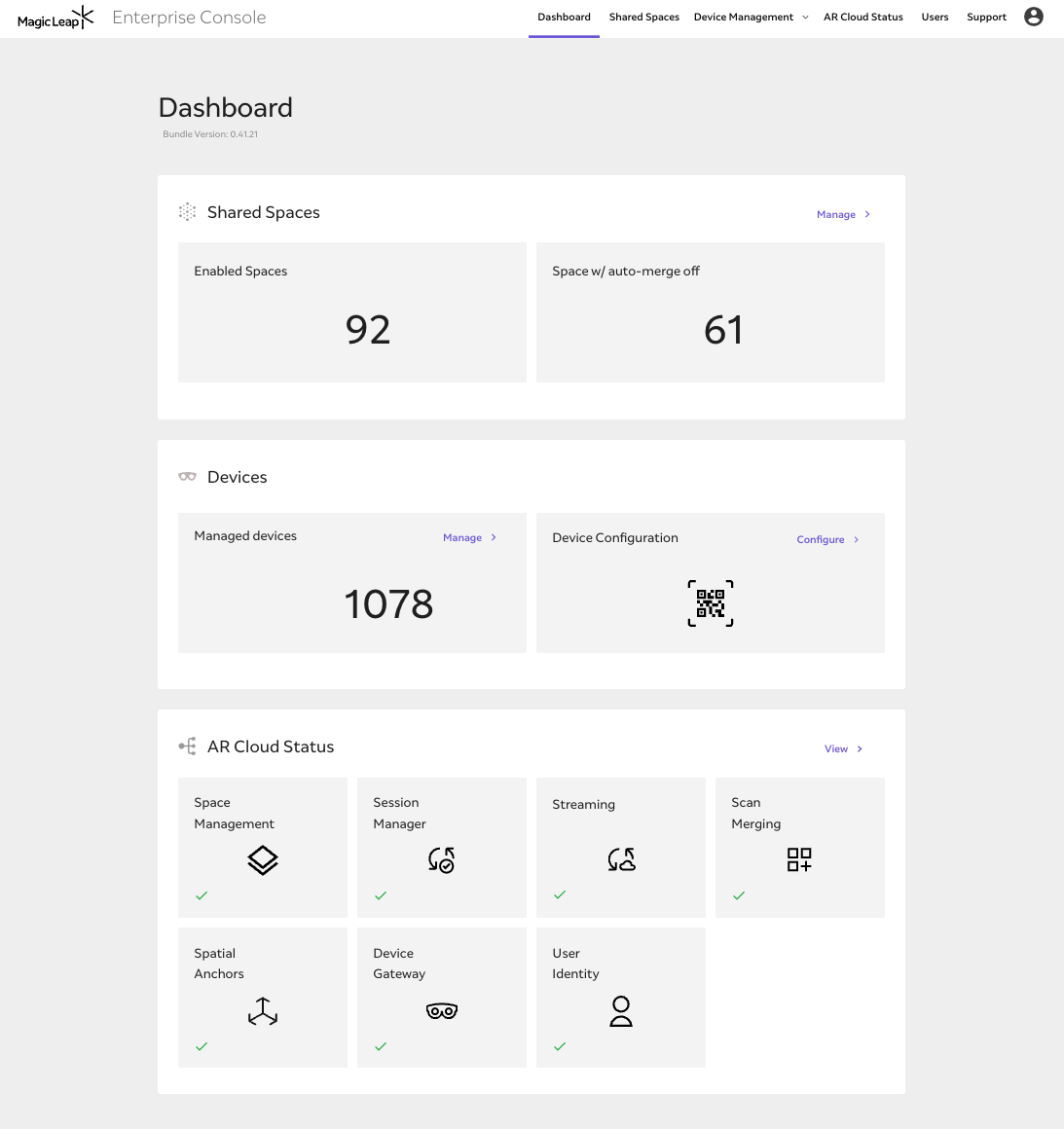Click Session Manager green status checkmark

click(381, 895)
